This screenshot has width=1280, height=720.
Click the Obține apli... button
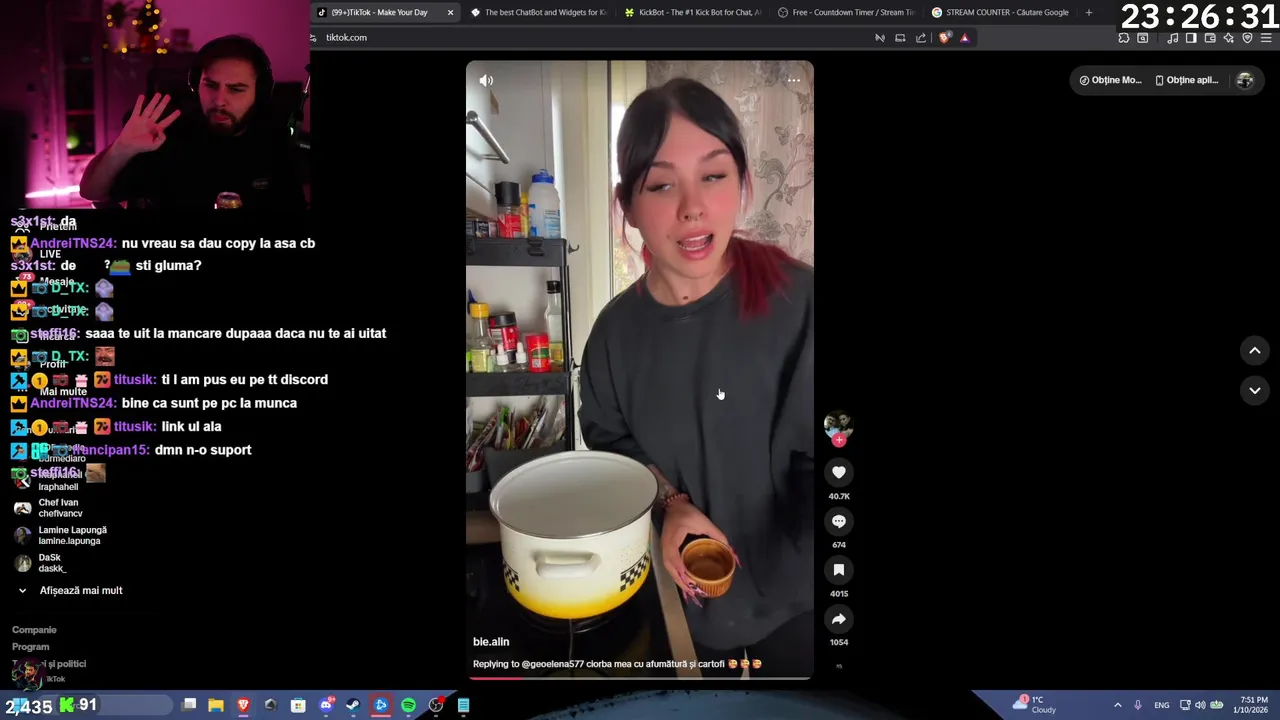click(x=1187, y=80)
